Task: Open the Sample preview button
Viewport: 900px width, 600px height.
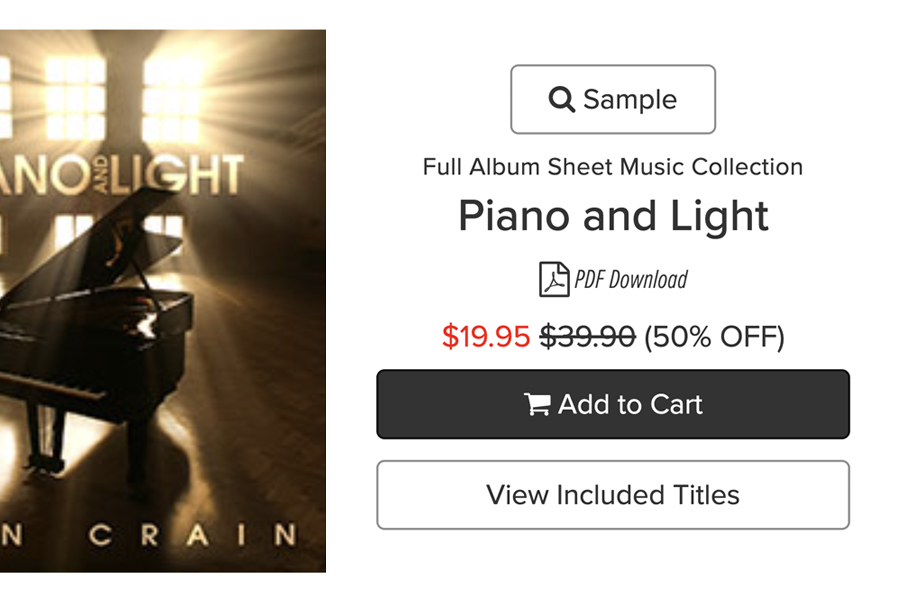Action: tap(613, 99)
